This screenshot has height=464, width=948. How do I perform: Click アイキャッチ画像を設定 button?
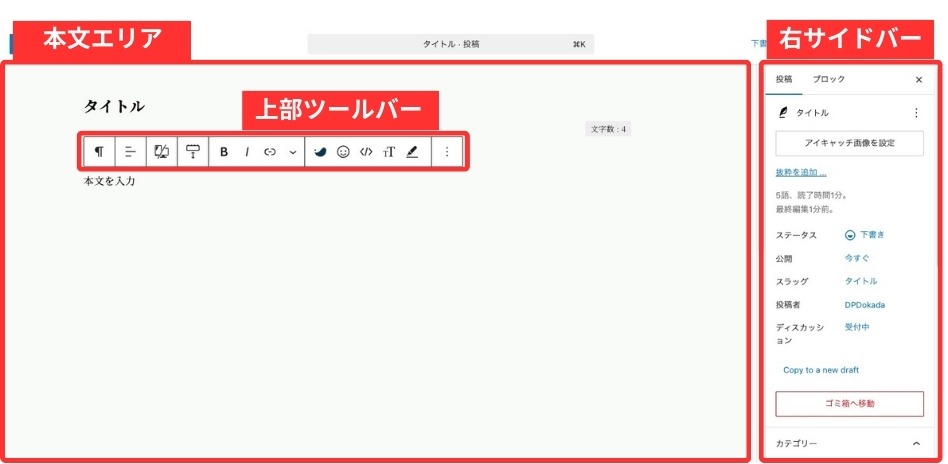(x=849, y=143)
